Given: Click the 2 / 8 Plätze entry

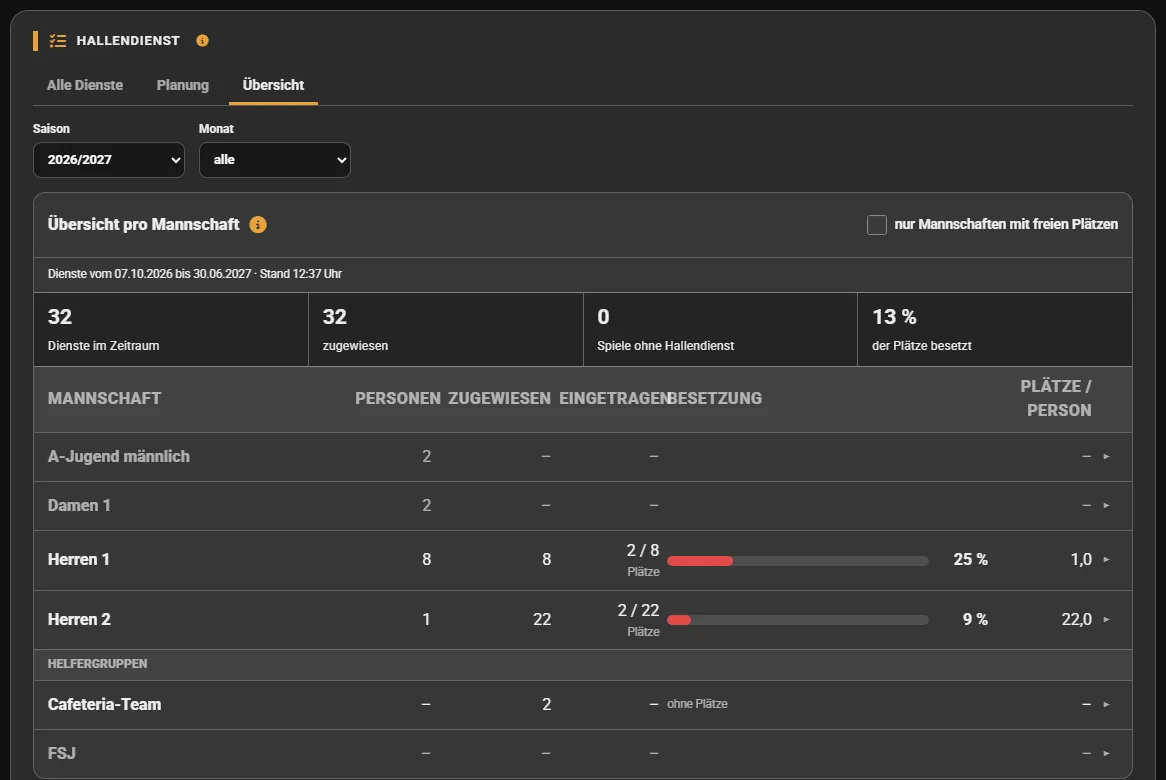Looking at the screenshot, I should [x=642, y=560].
